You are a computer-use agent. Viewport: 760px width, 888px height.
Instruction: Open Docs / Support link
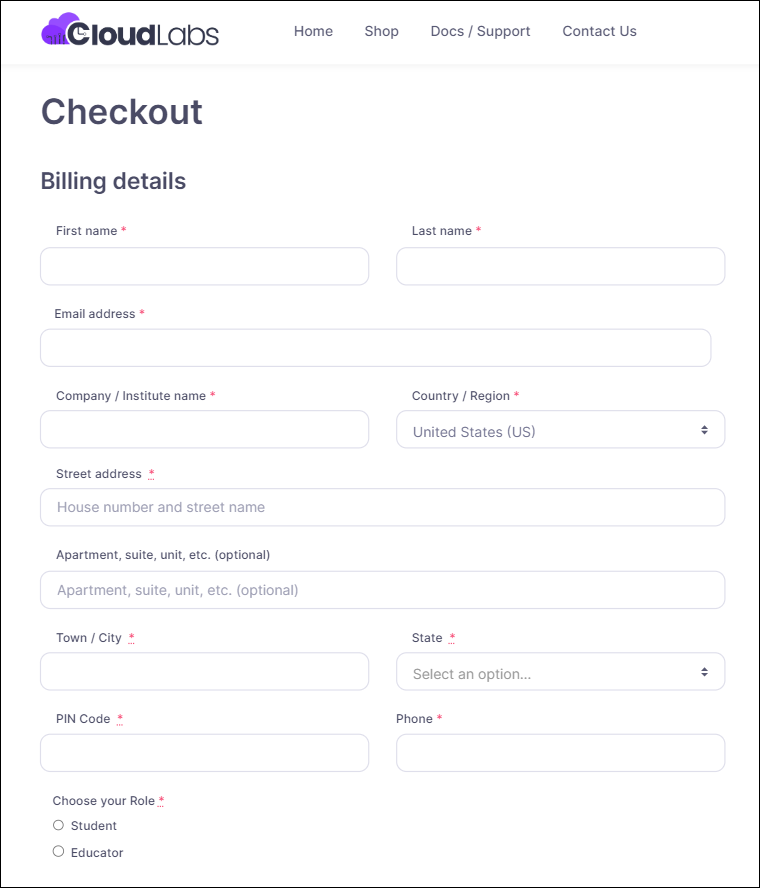click(x=480, y=31)
